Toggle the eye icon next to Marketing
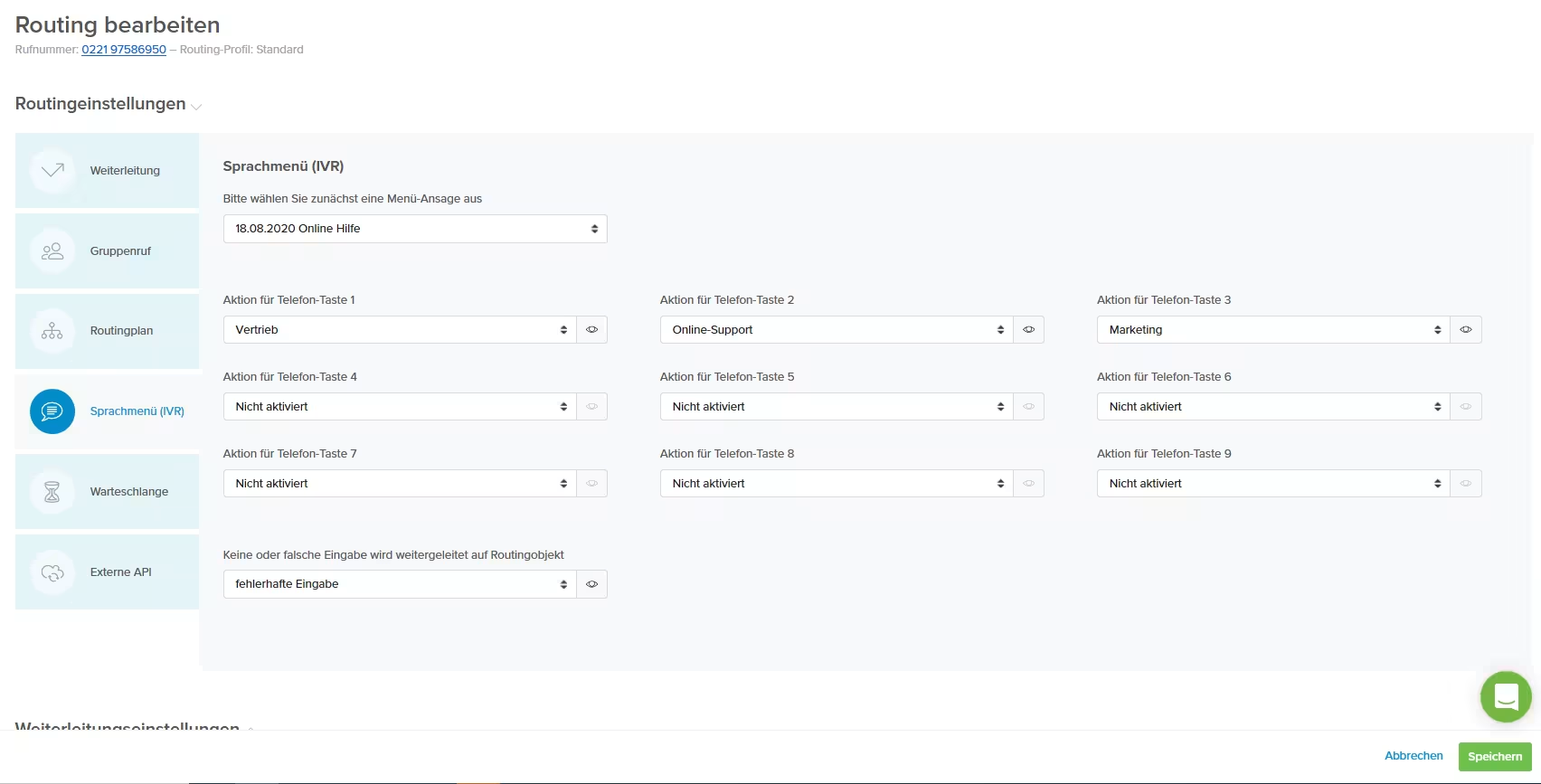1541x784 pixels. [1466, 330]
